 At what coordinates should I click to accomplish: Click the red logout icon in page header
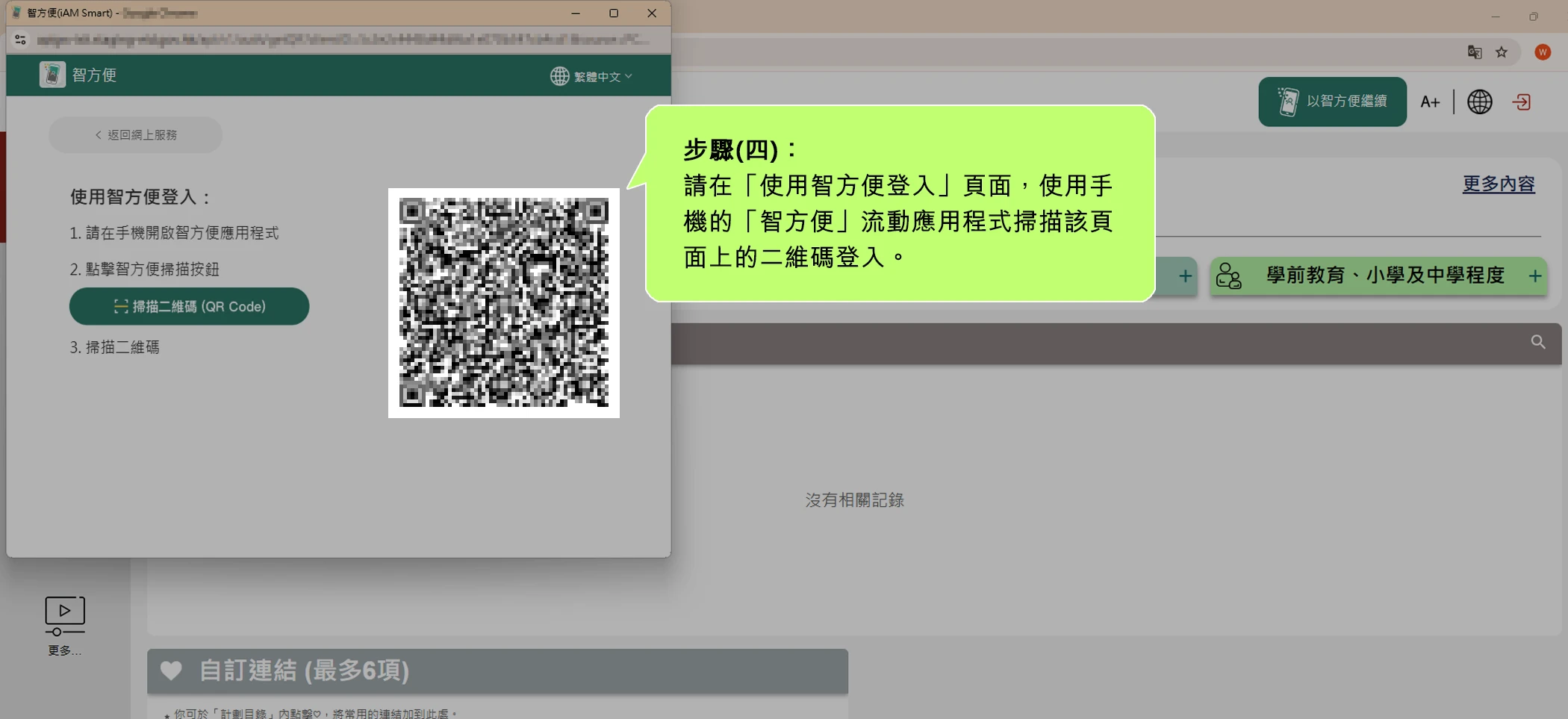tap(1522, 102)
